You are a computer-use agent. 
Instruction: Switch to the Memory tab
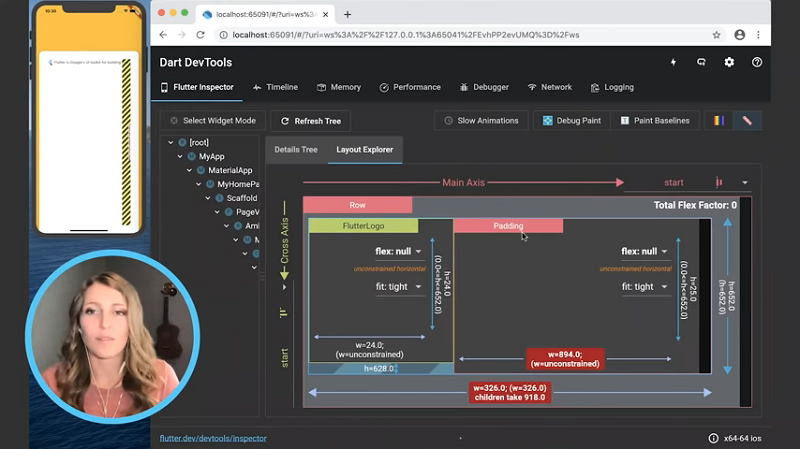pos(339,87)
